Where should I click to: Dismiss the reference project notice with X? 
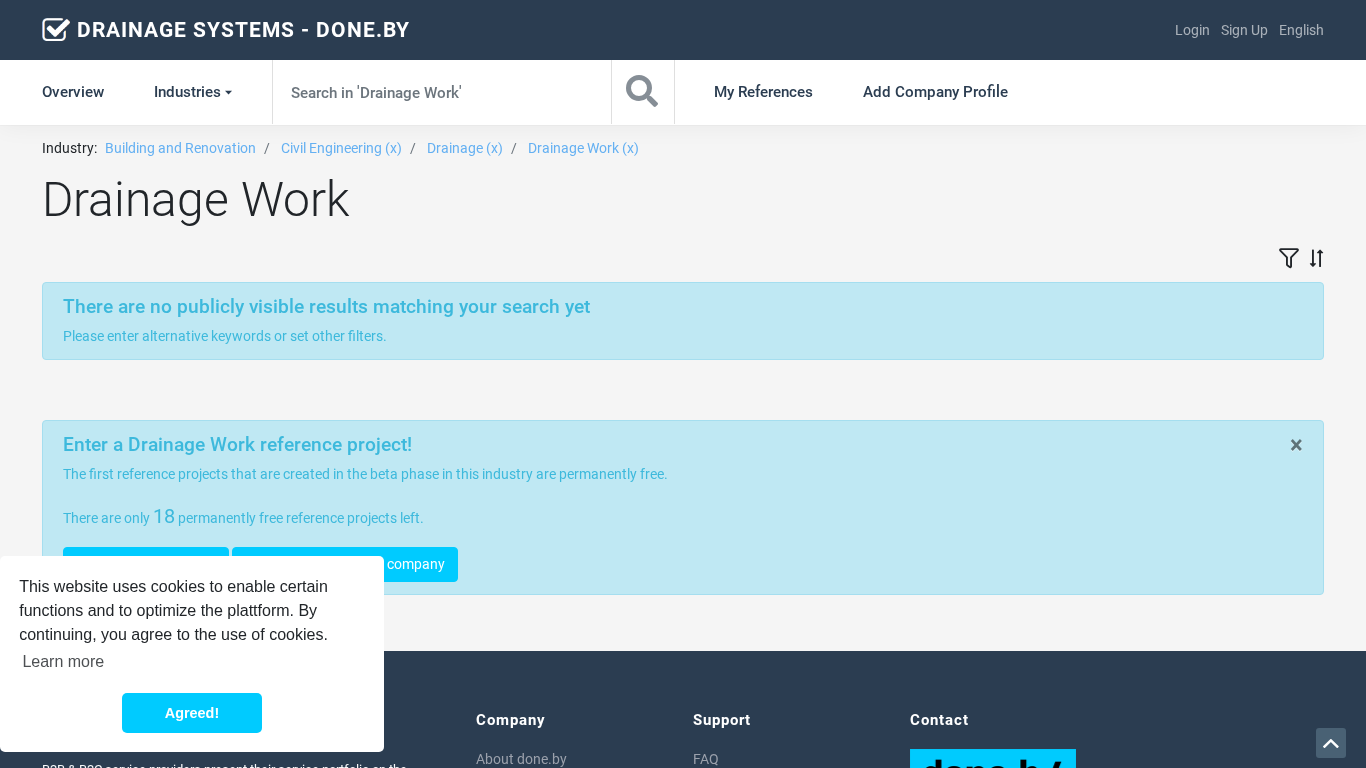click(x=1296, y=445)
